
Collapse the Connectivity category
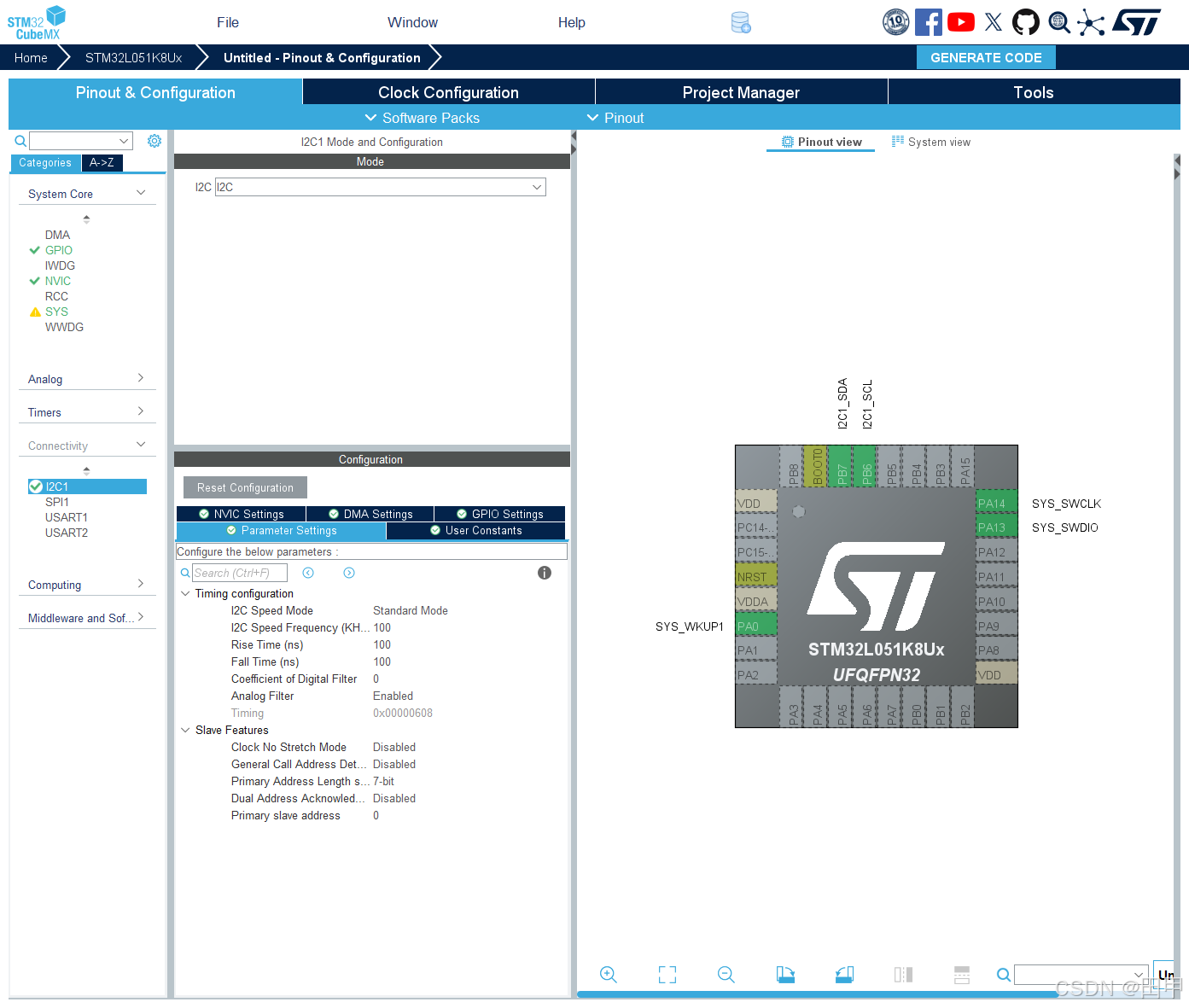(x=141, y=445)
